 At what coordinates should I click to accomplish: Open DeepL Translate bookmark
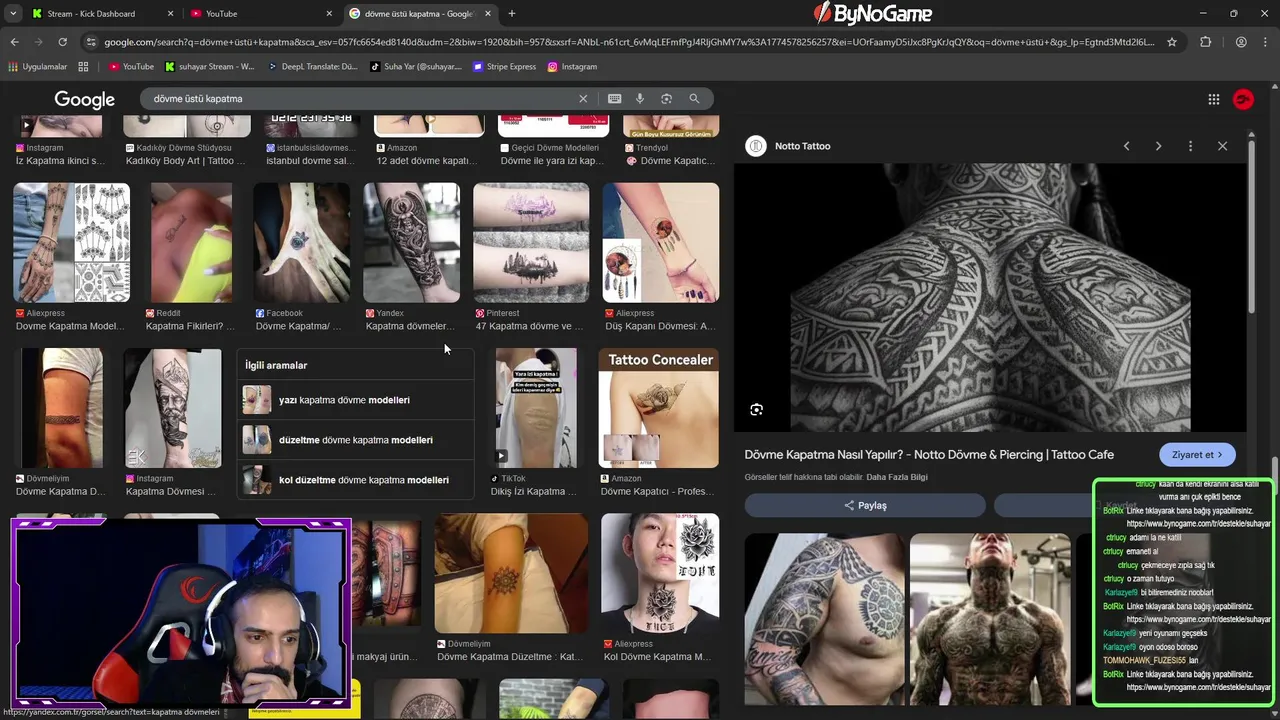312,67
